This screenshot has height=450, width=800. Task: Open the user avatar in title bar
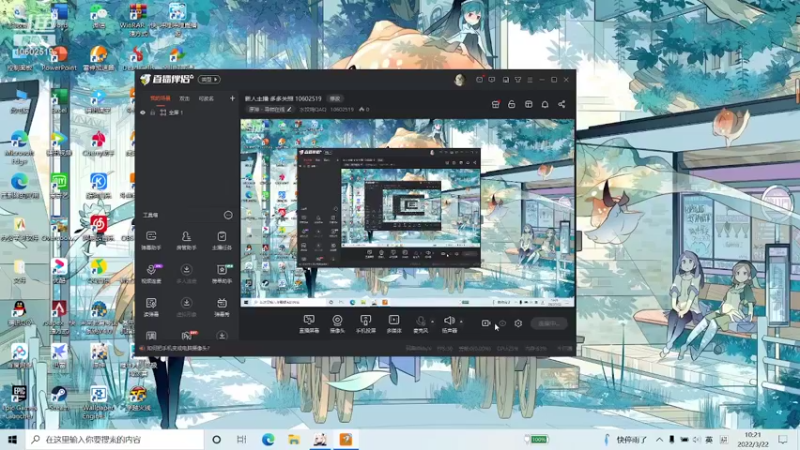[x=459, y=80]
